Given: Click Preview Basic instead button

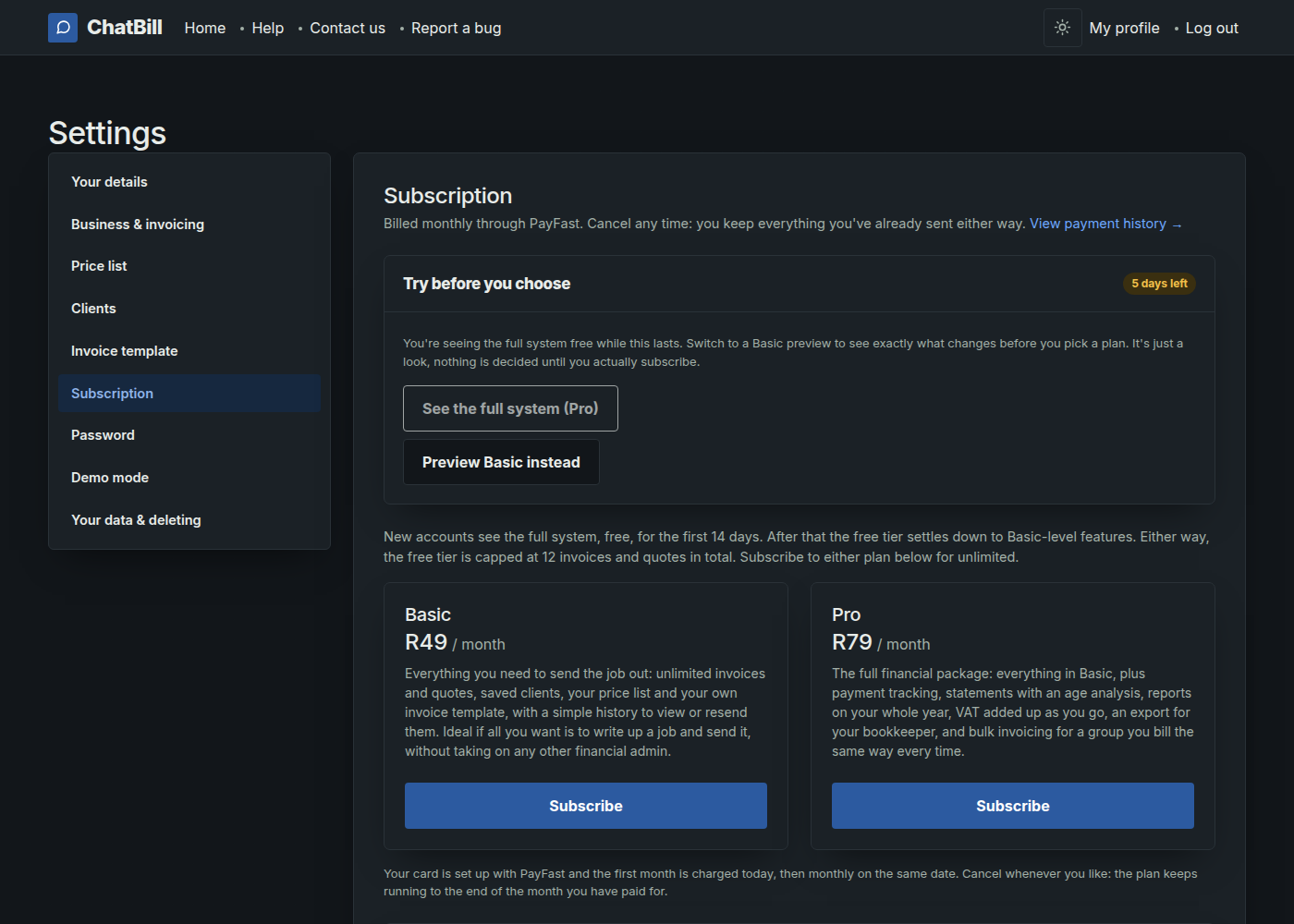Looking at the screenshot, I should coord(501,462).
